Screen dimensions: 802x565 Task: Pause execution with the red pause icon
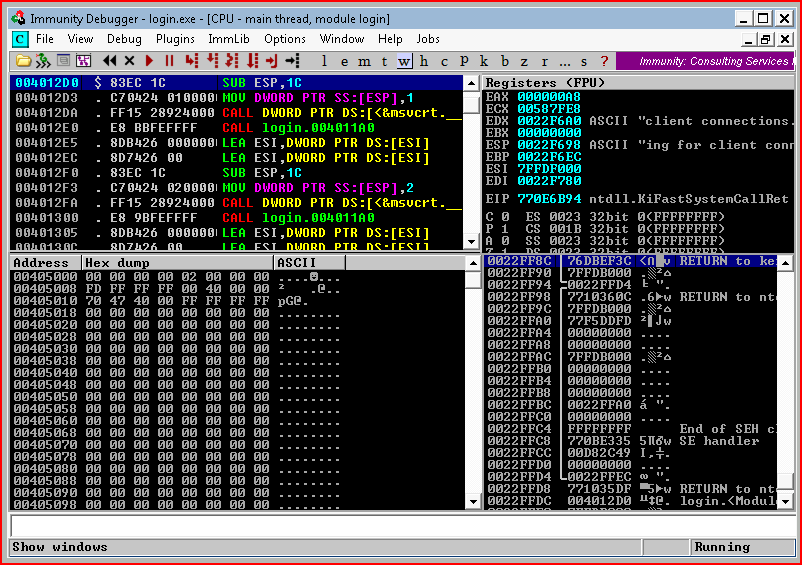[x=169, y=61]
